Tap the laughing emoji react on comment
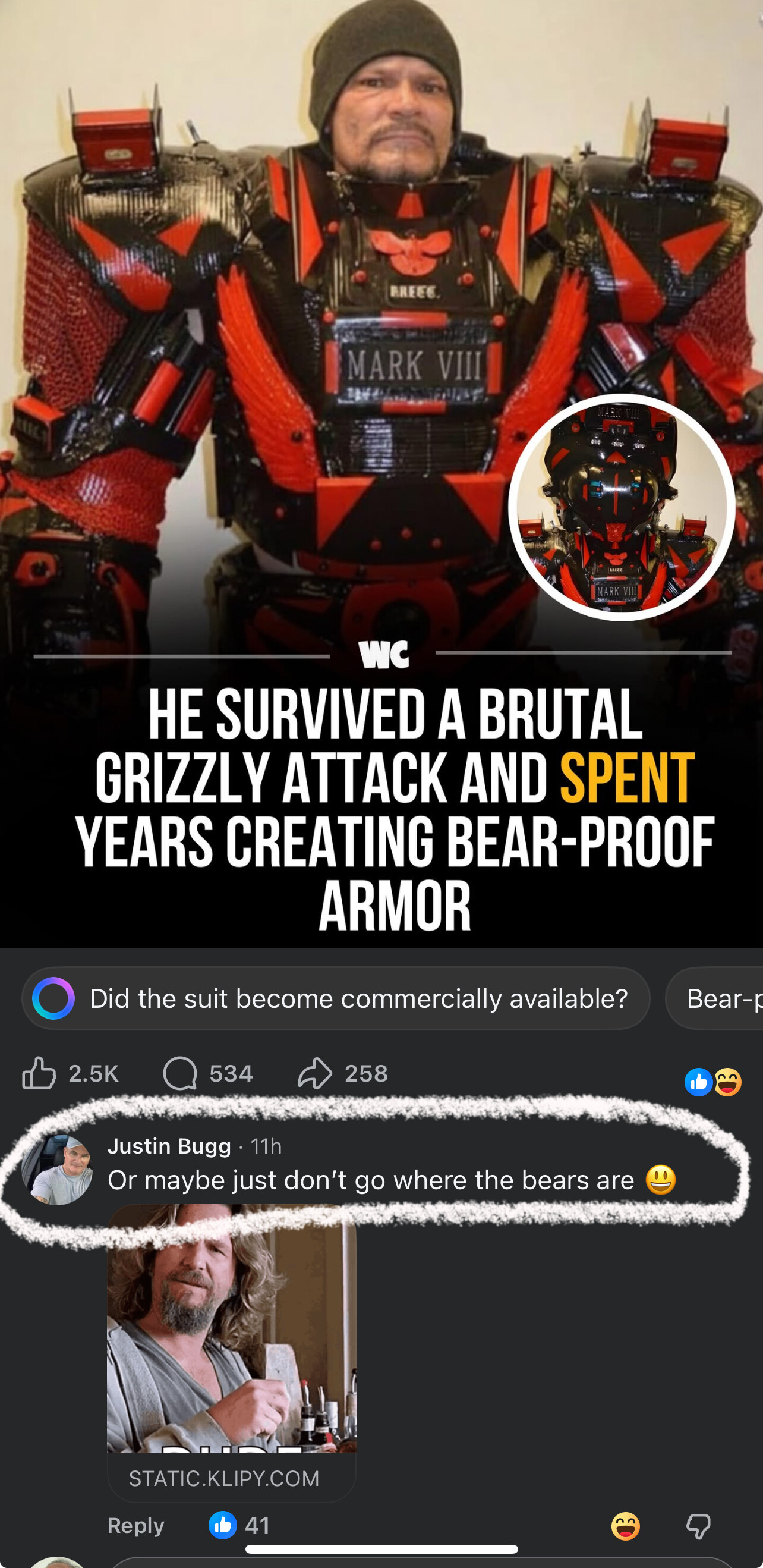 [x=626, y=1526]
